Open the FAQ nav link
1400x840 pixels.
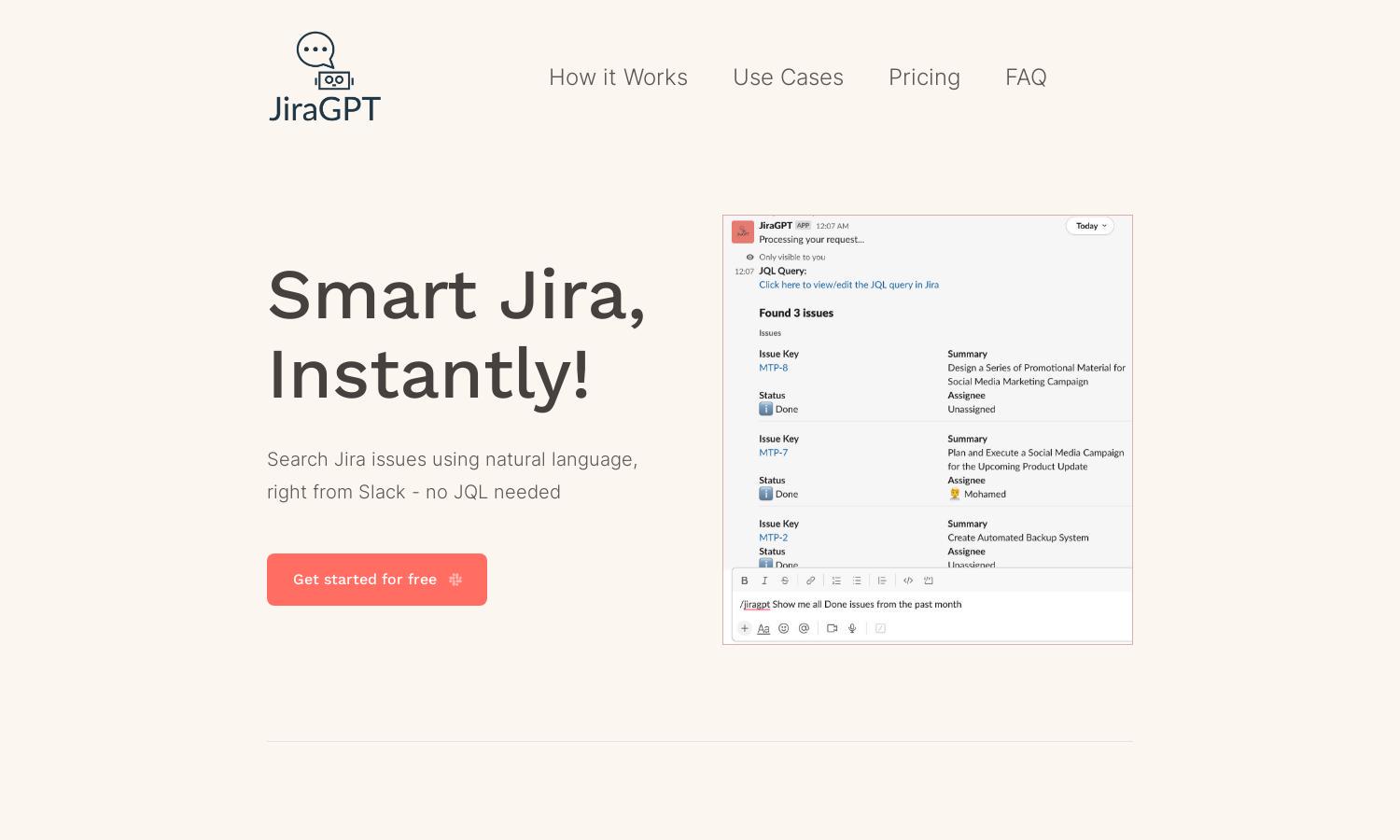click(1026, 77)
